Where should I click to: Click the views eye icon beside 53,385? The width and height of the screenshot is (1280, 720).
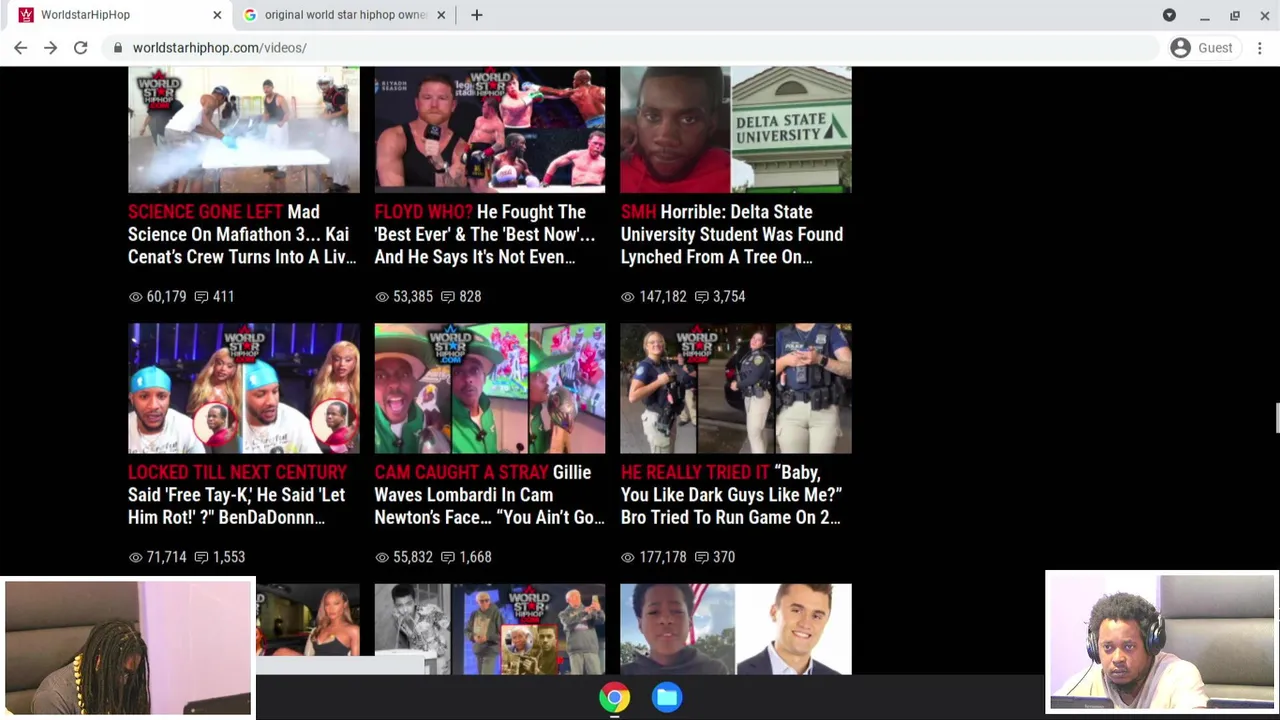coord(381,297)
